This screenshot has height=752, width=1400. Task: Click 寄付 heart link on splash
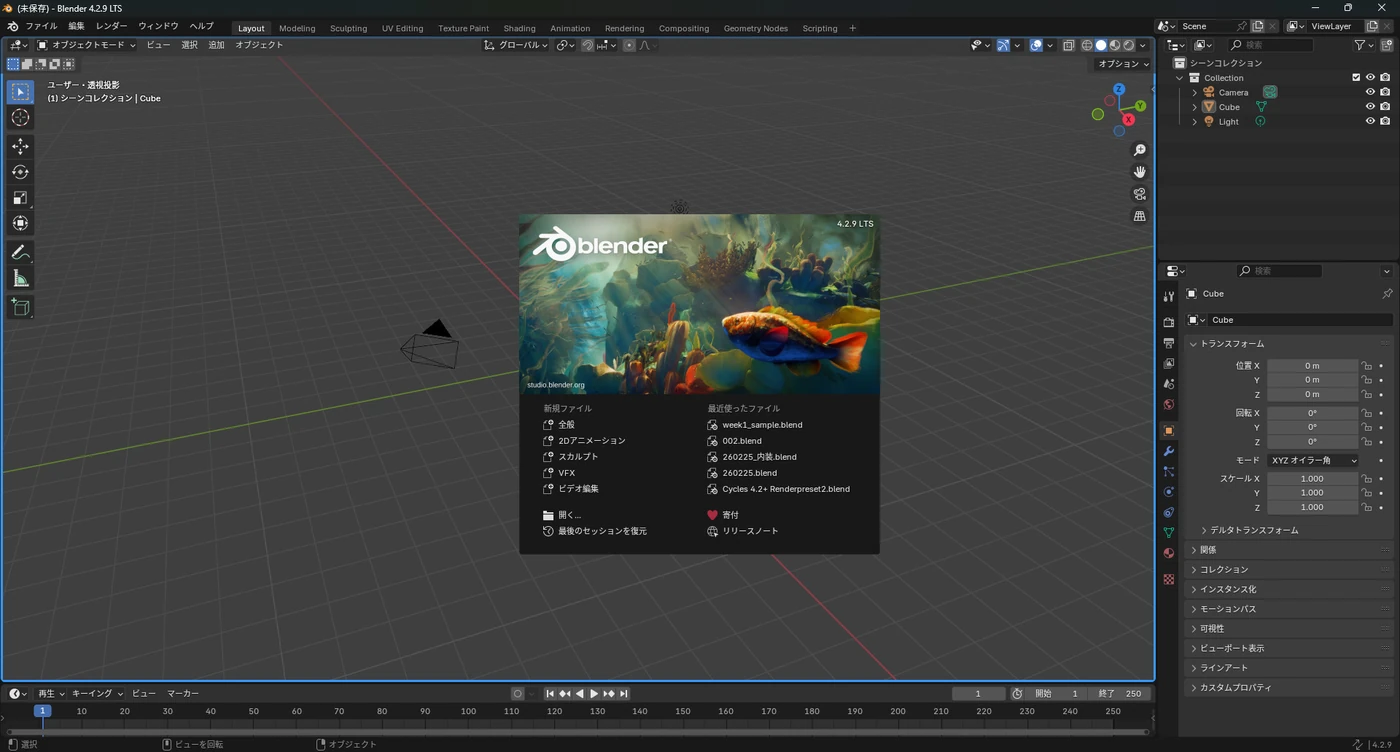click(730, 515)
